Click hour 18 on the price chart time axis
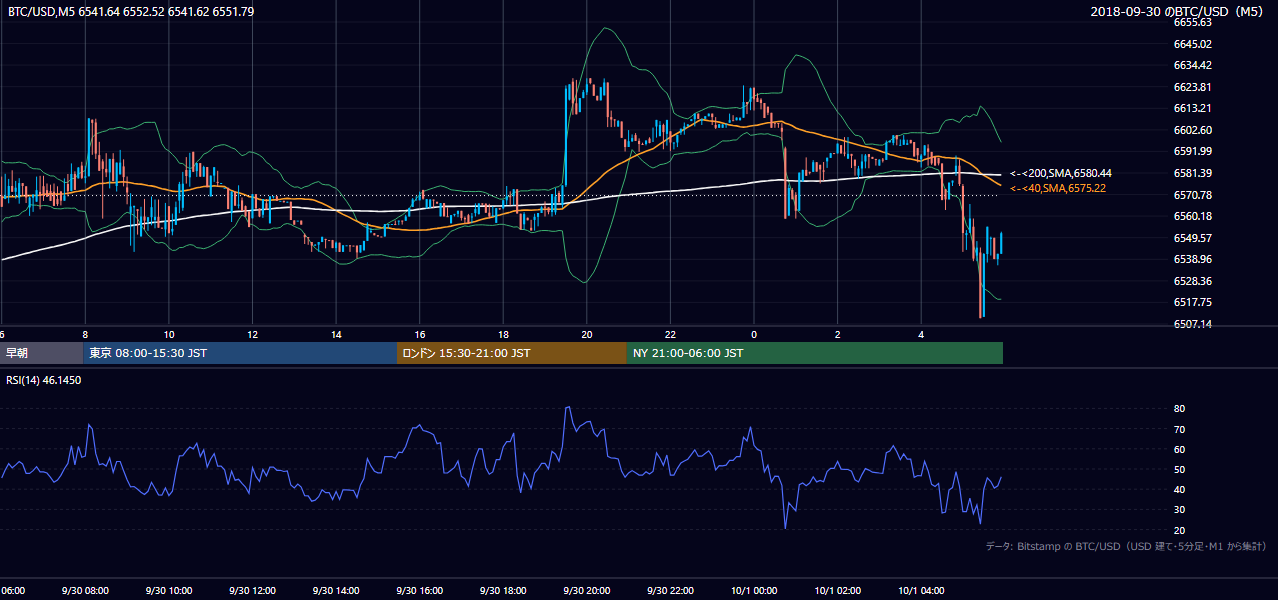This screenshot has width=1278, height=600. [503, 334]
